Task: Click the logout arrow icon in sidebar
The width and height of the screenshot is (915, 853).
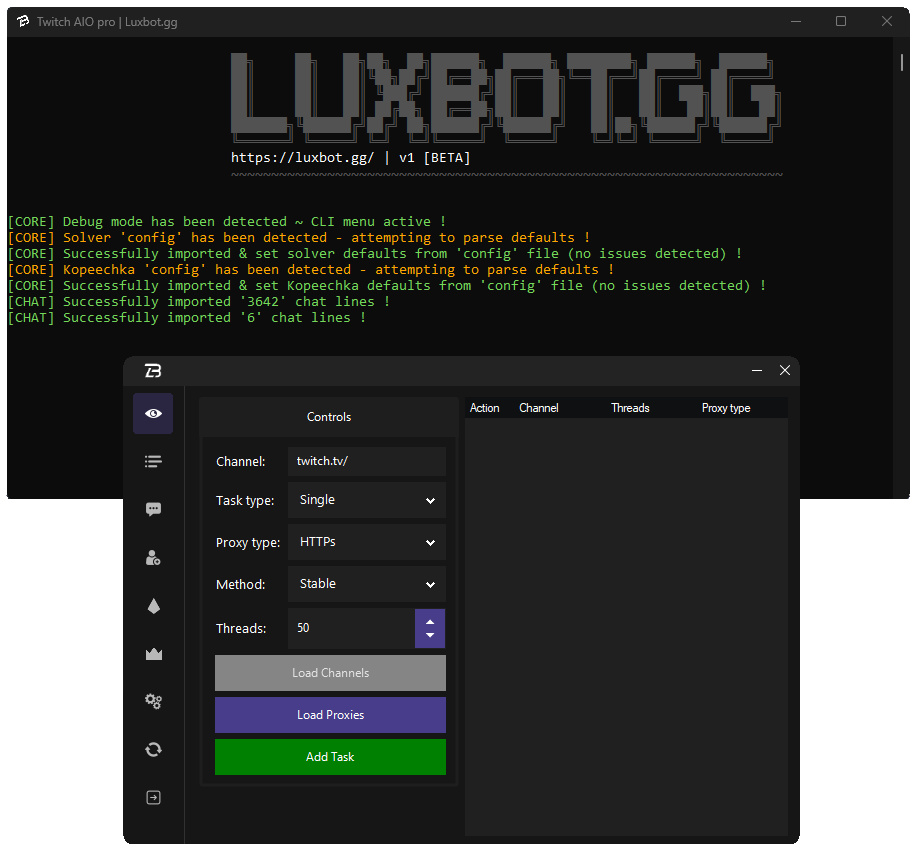Action: [153, 798]
